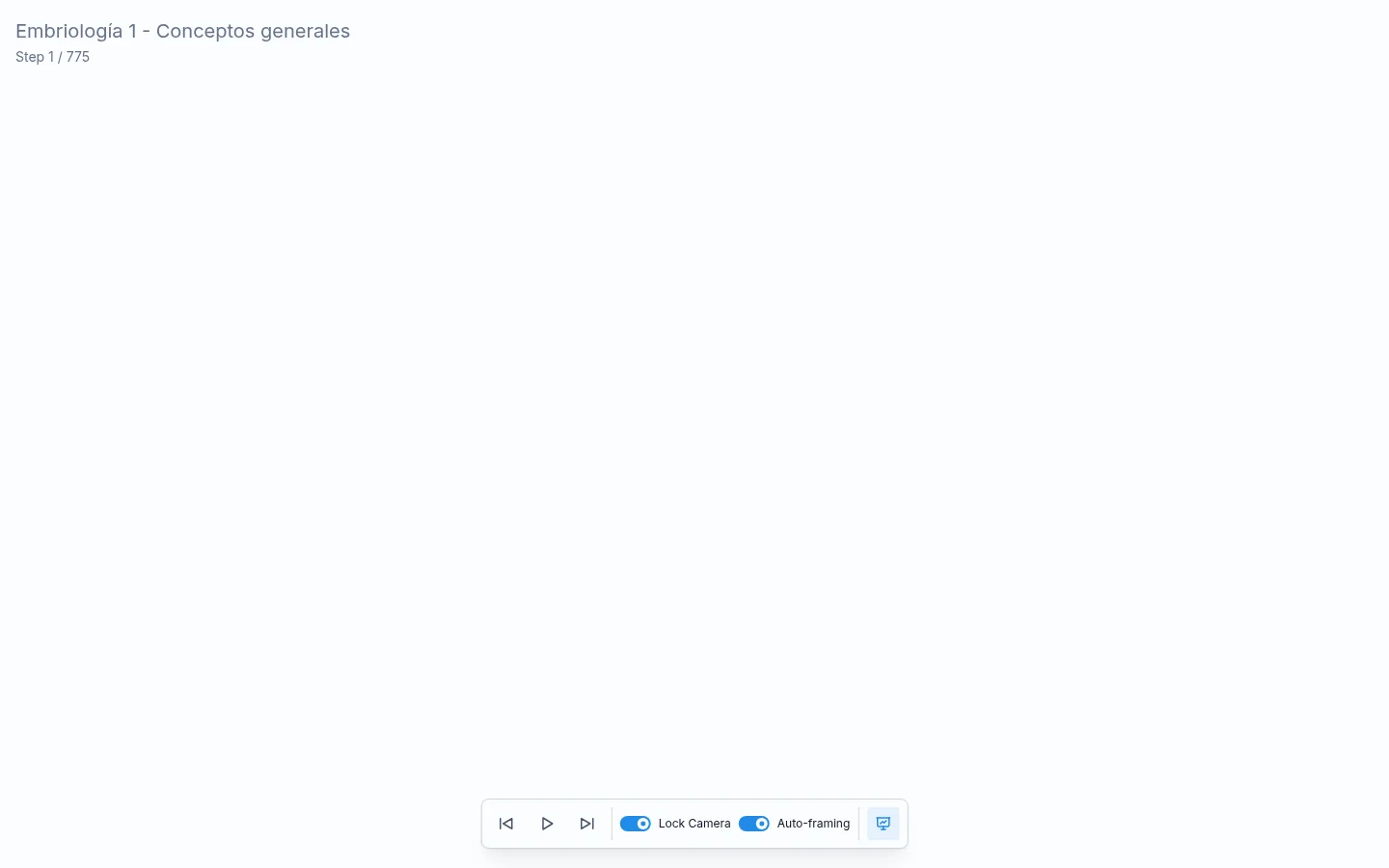Jump back to the first step

506,824
